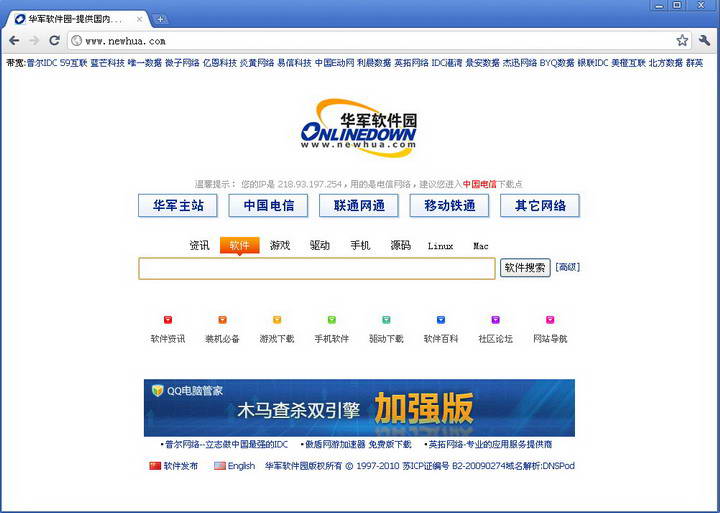
Task: Open the 英拓网络 link in top bar
Action: pos(411,63)
